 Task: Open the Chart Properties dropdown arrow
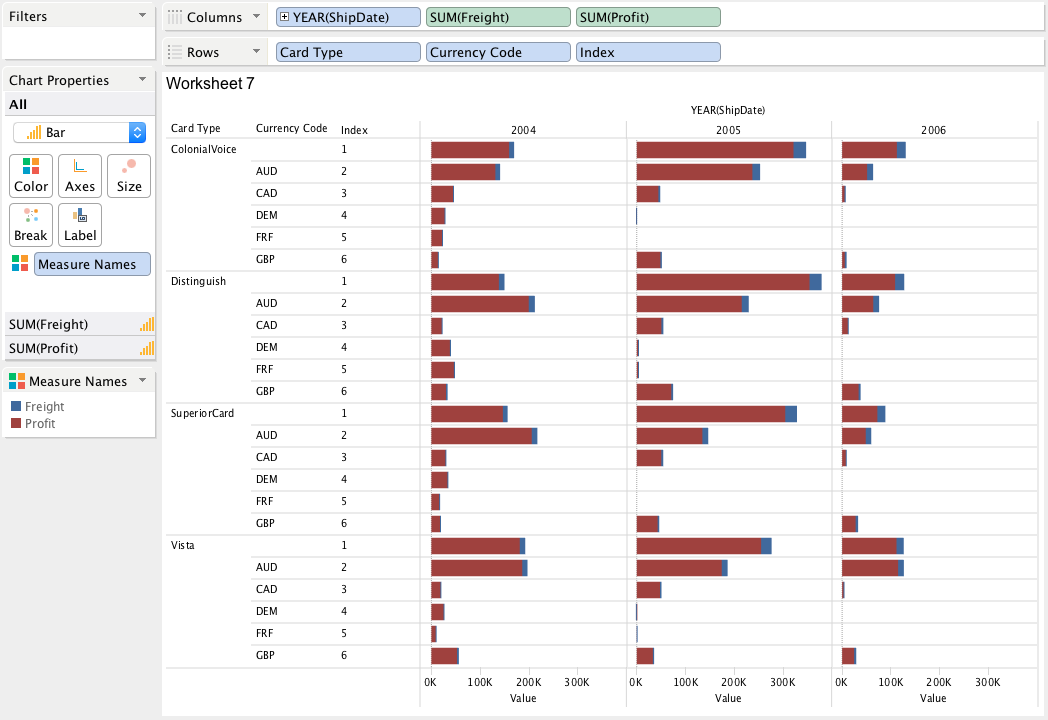[142, 80]
